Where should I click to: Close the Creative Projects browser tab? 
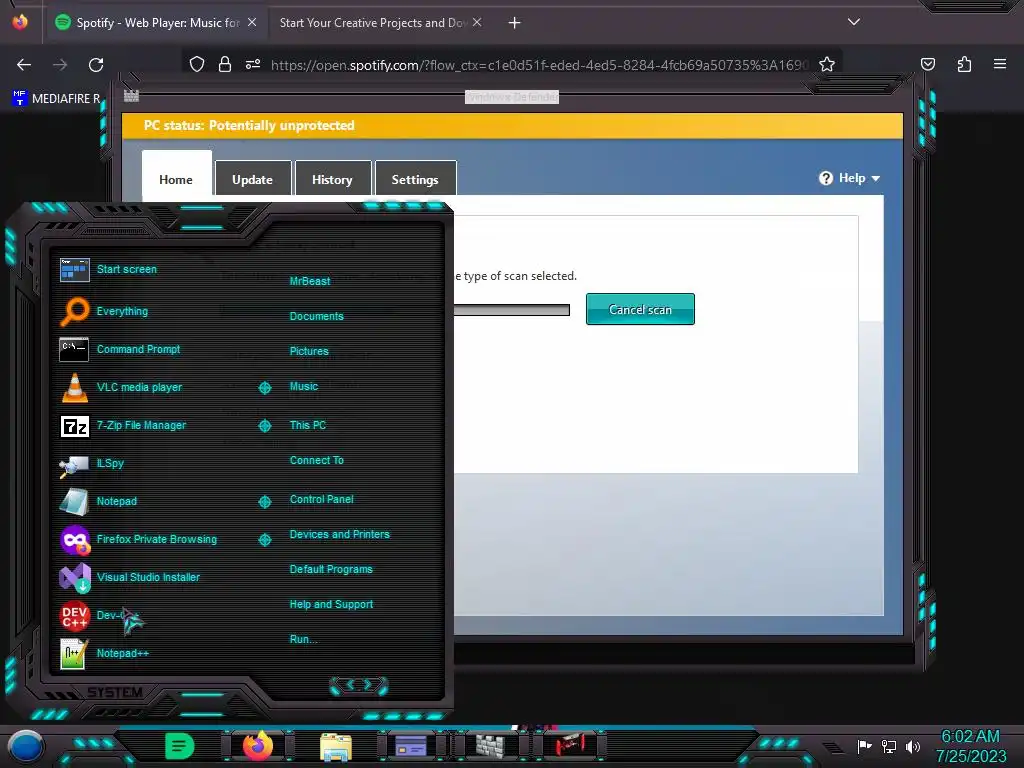[477, 22]
